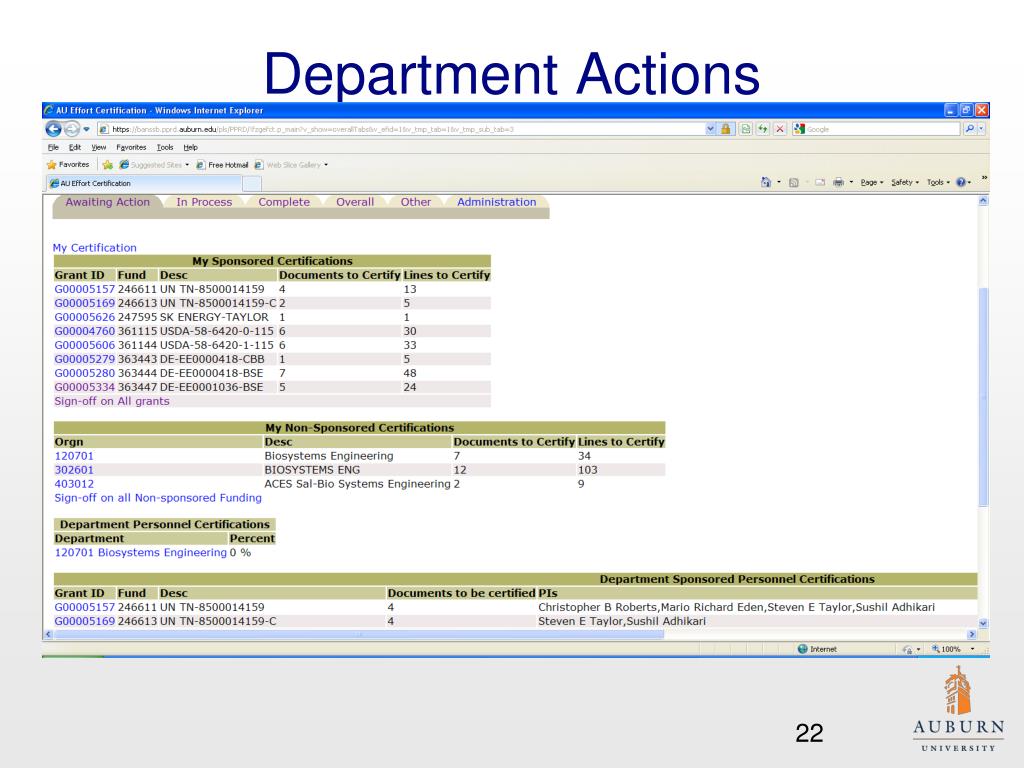1024x768 pixels.
Task: Open organization 403012 link
Action: pyautogui.click(x=74, y=484)
